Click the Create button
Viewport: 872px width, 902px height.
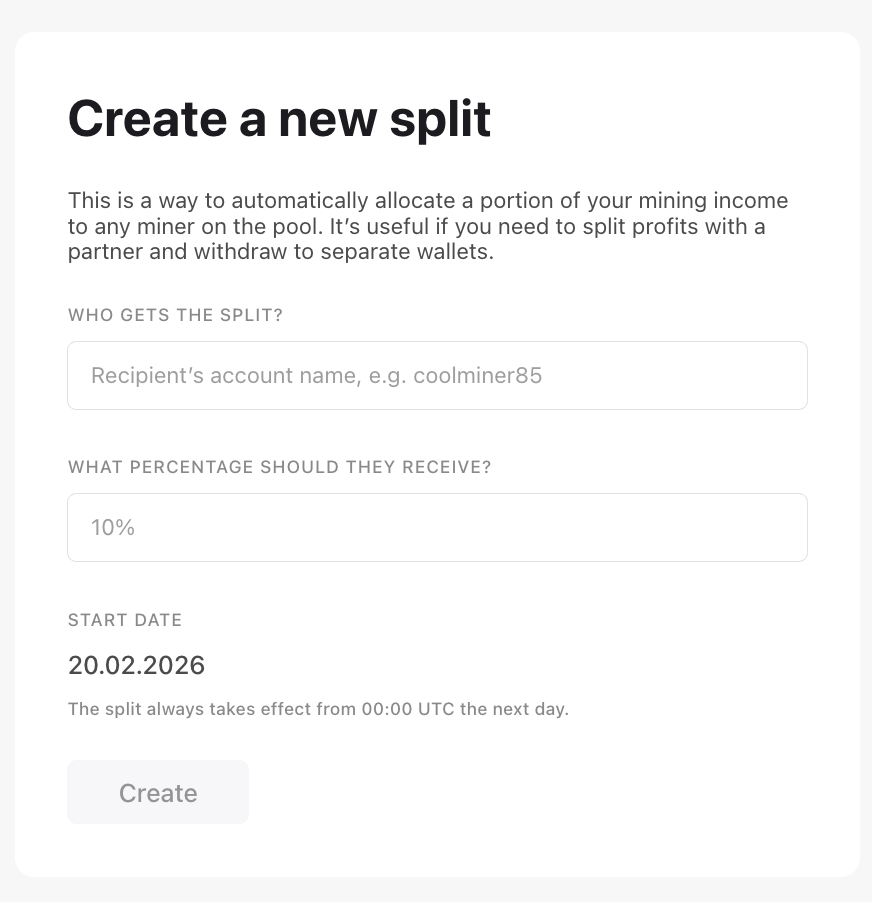point(158,793)
